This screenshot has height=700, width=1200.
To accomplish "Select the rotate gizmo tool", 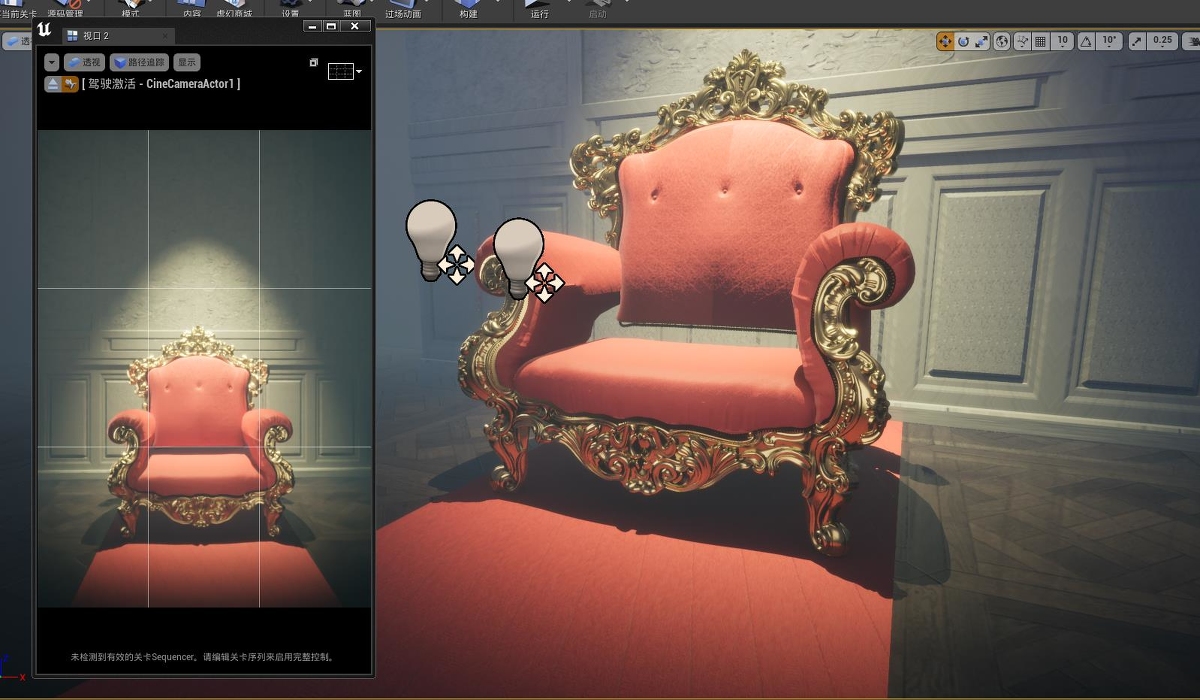I will coord(963,41).
